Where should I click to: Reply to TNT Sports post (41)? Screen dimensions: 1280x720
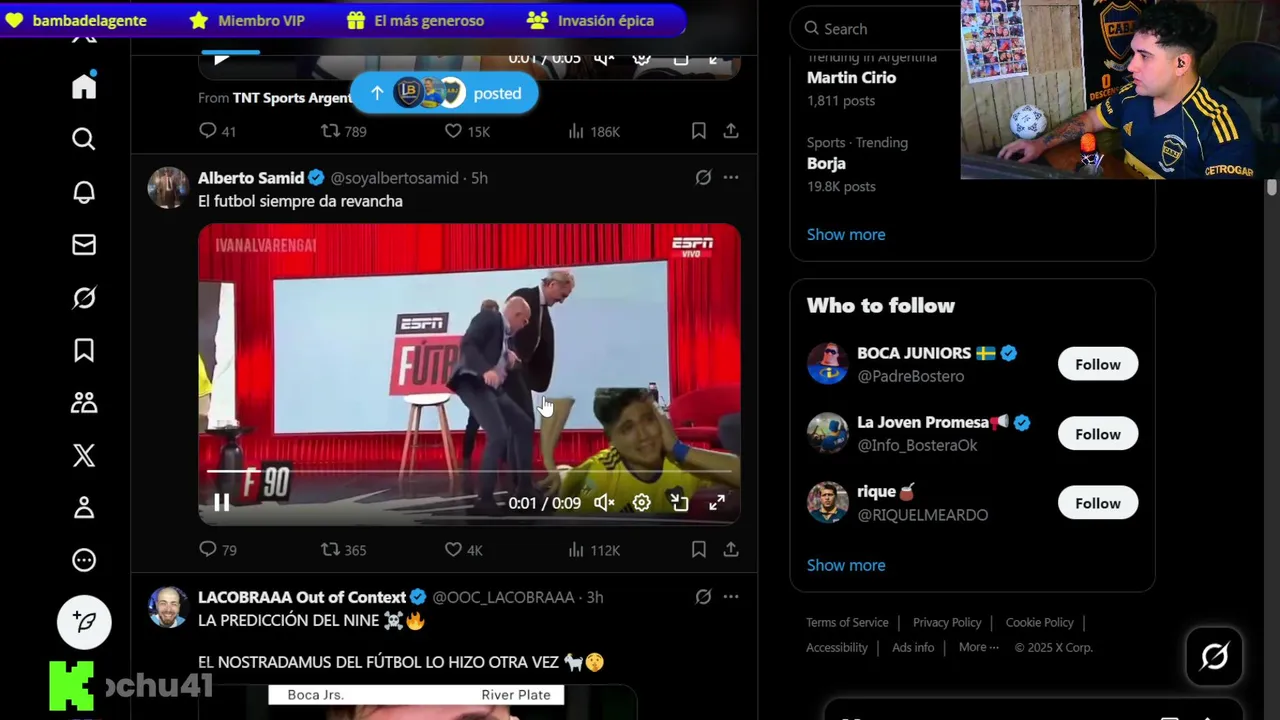[217, 131]
